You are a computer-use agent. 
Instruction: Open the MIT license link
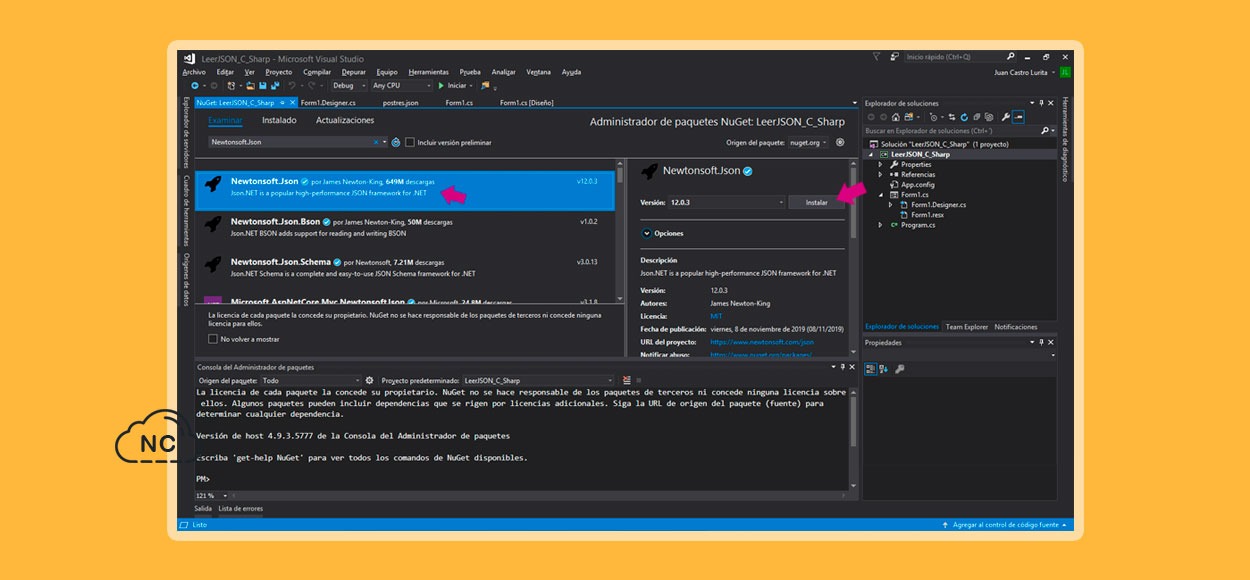(716, 316)
